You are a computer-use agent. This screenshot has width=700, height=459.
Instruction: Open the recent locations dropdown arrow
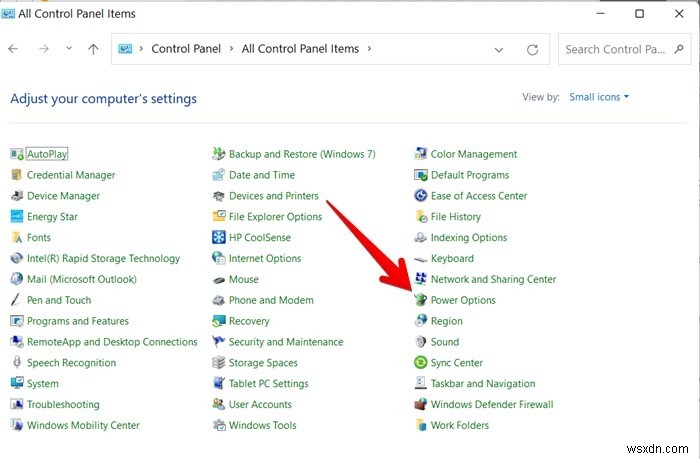coord(69,48)
